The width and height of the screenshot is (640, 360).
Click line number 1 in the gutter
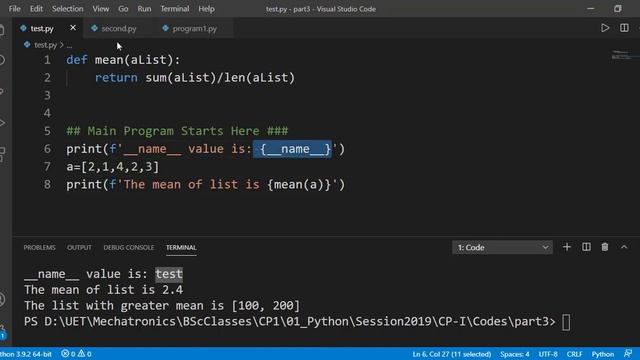(x=47, y=60)
